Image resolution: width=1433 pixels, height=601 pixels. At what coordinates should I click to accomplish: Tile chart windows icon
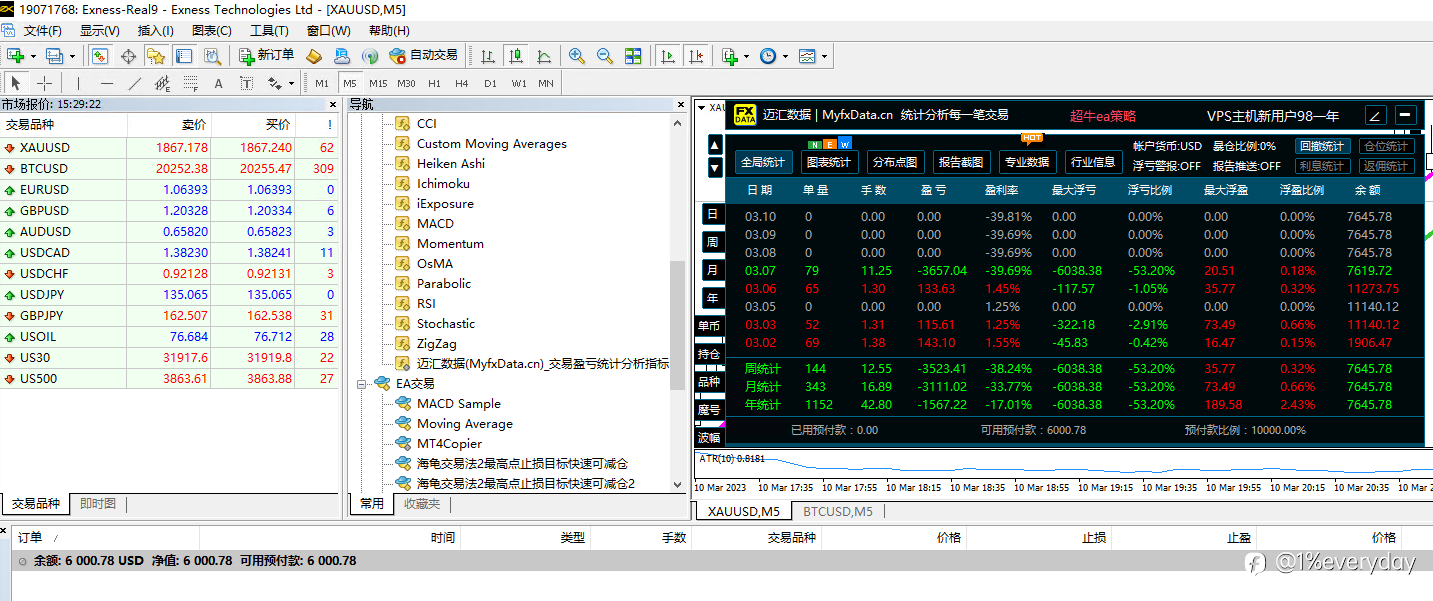633,56
